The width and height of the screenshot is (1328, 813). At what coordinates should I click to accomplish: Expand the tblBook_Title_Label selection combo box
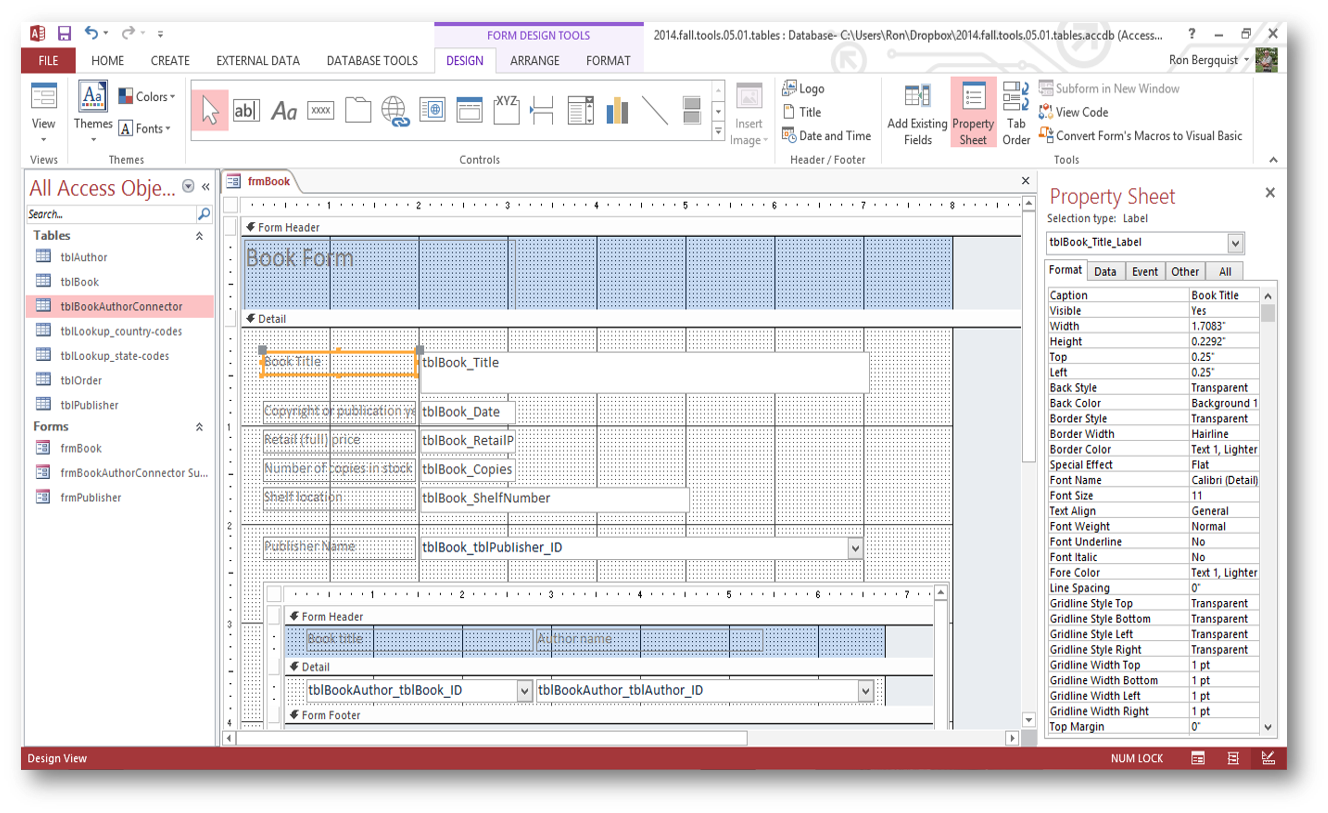(x=1235, y=243)
